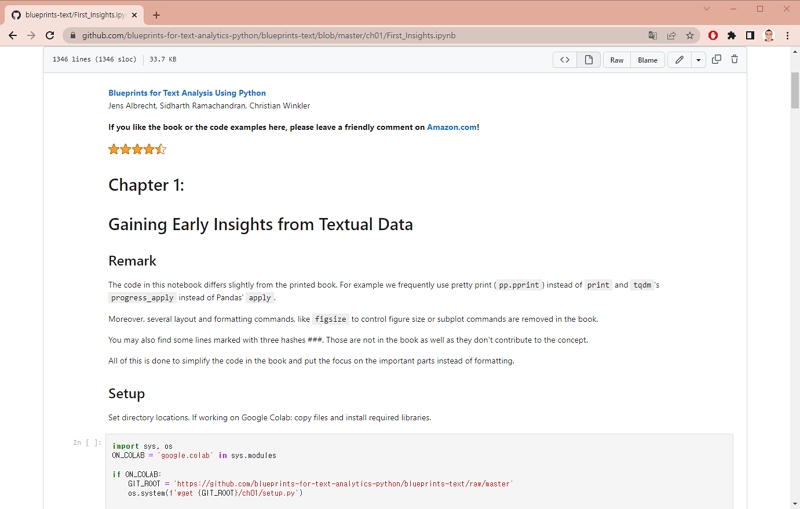Reload the GitHub page

tap(49, 35)
